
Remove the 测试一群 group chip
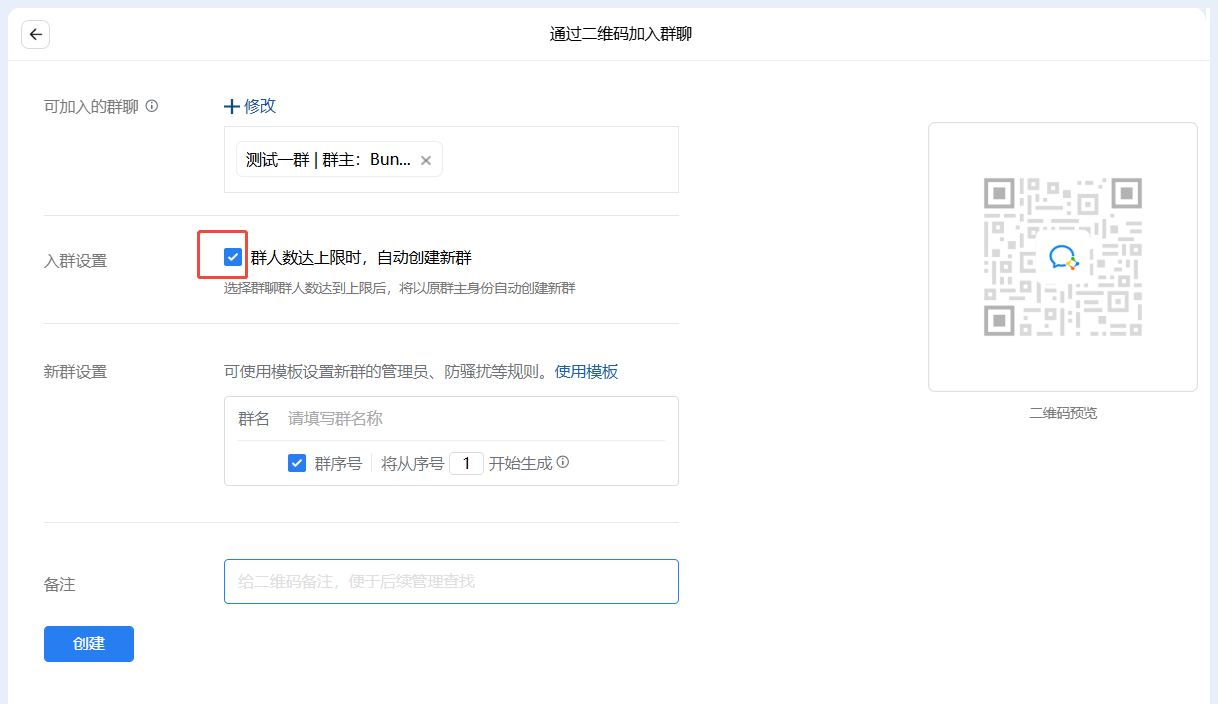(x=426, y=160)
